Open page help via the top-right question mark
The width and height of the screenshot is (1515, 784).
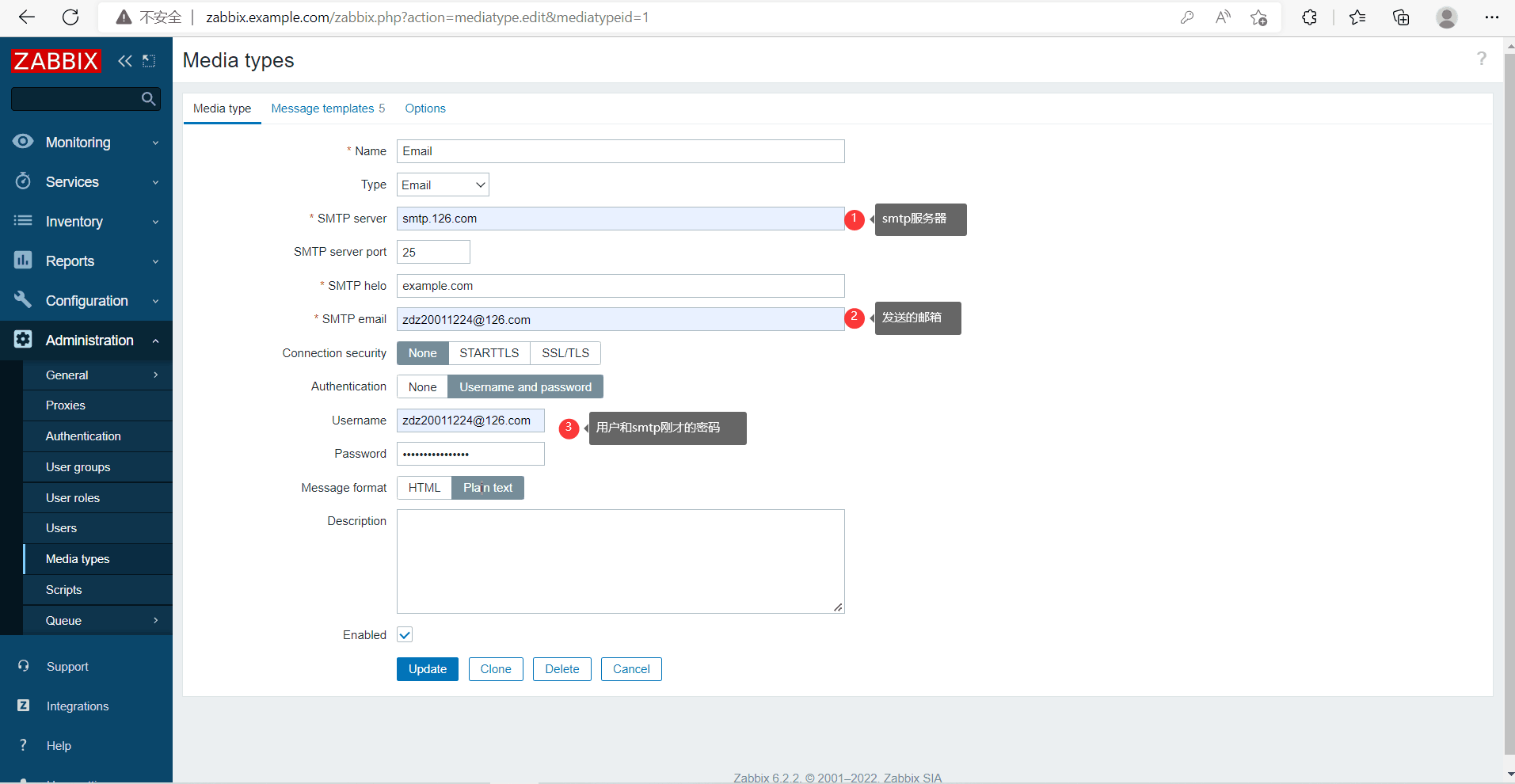coord(1481,59)
